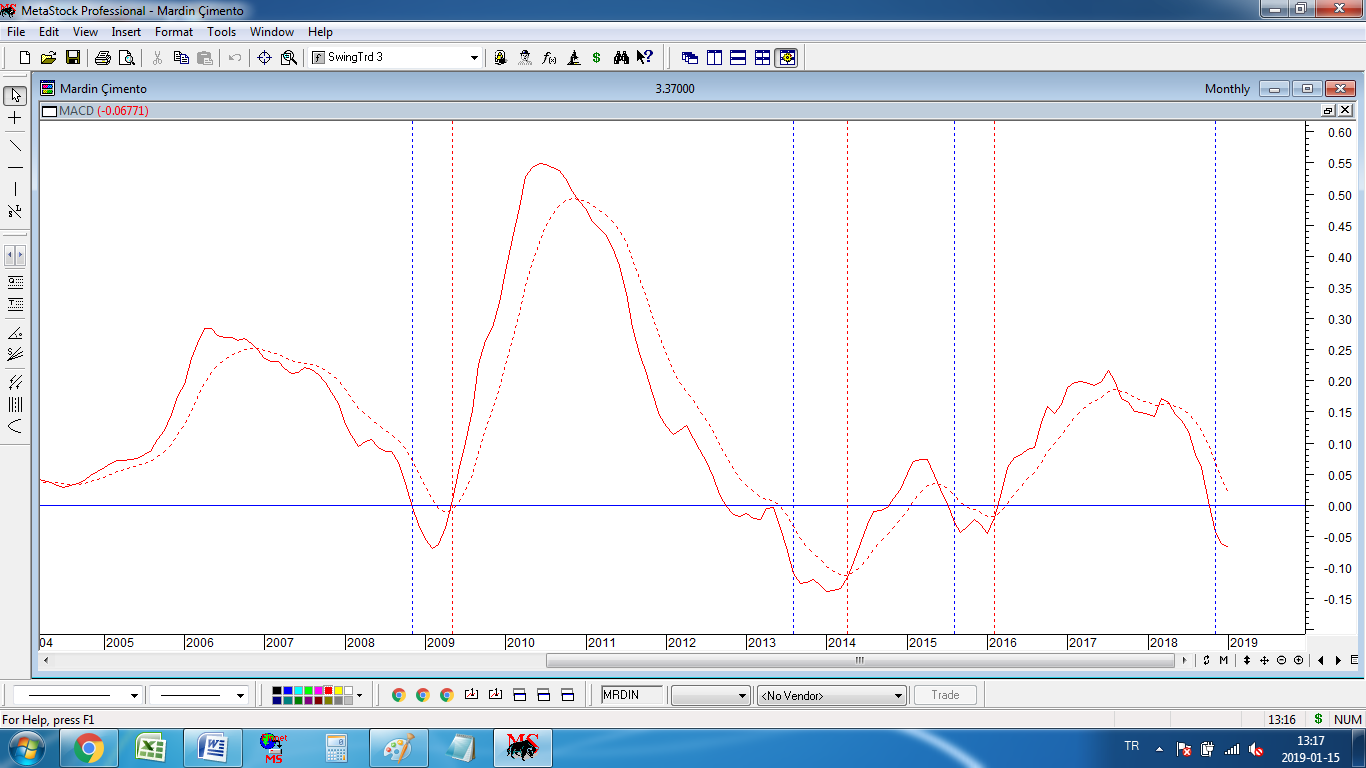Toggle the side toolbar left-right arrows button

pos(15,256)
